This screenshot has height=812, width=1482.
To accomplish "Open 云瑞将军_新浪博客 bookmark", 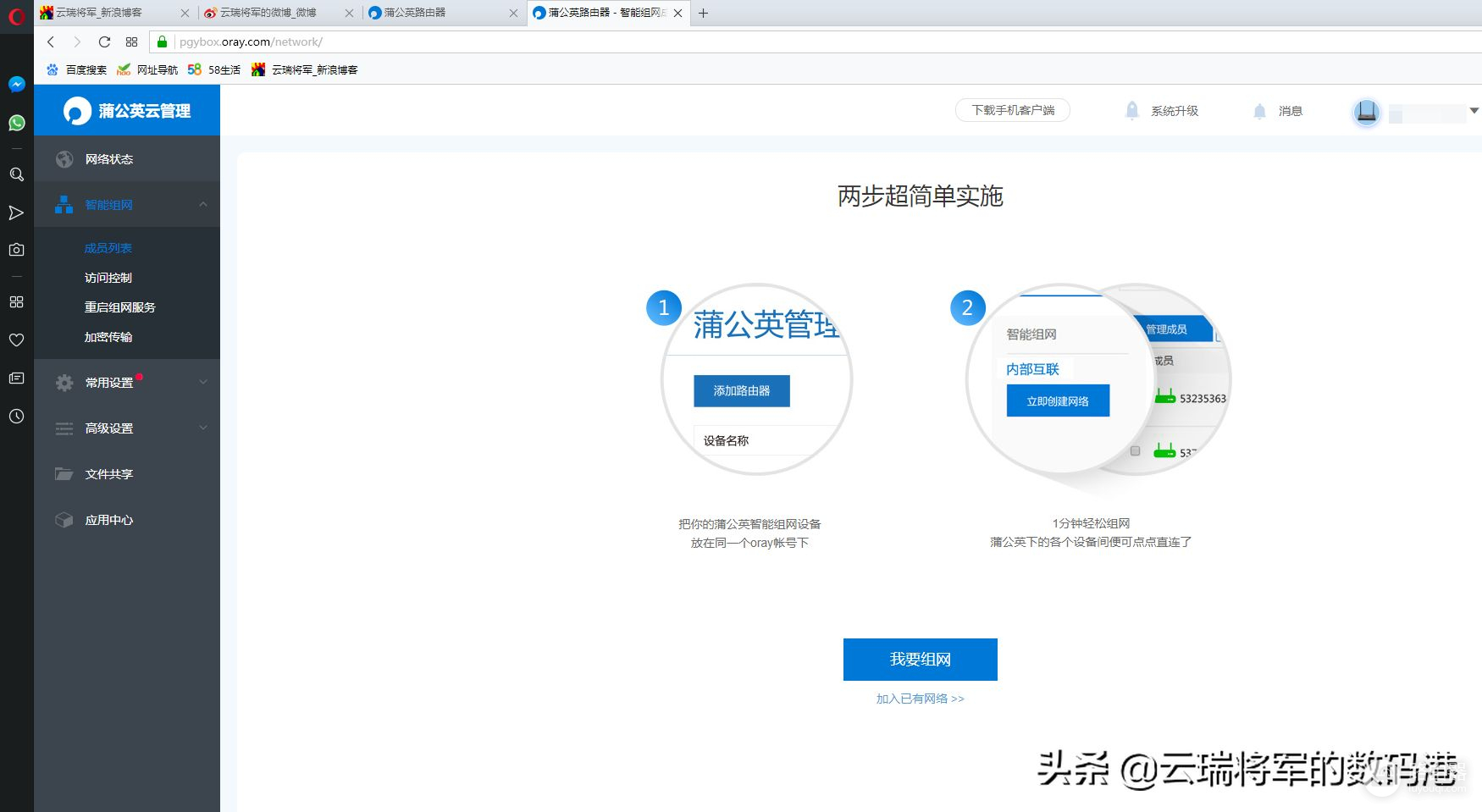I will 305,69.
